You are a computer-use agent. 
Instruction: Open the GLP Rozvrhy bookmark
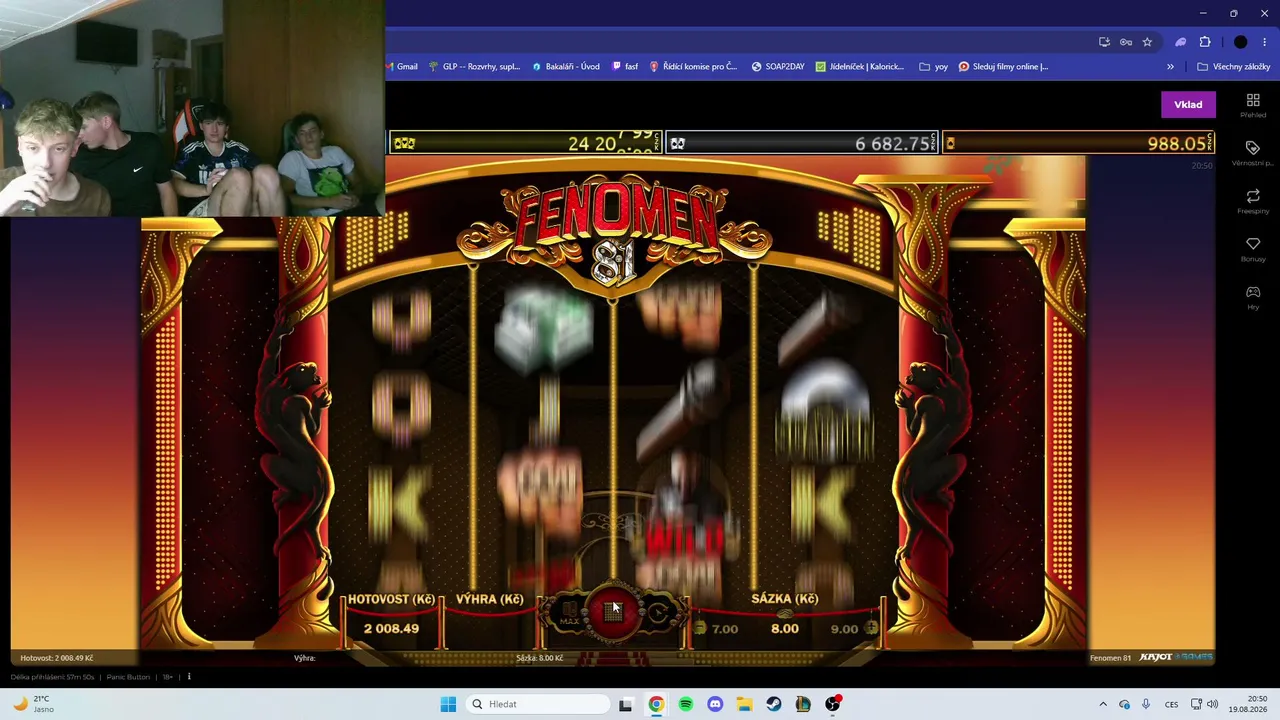pos(474,67)
